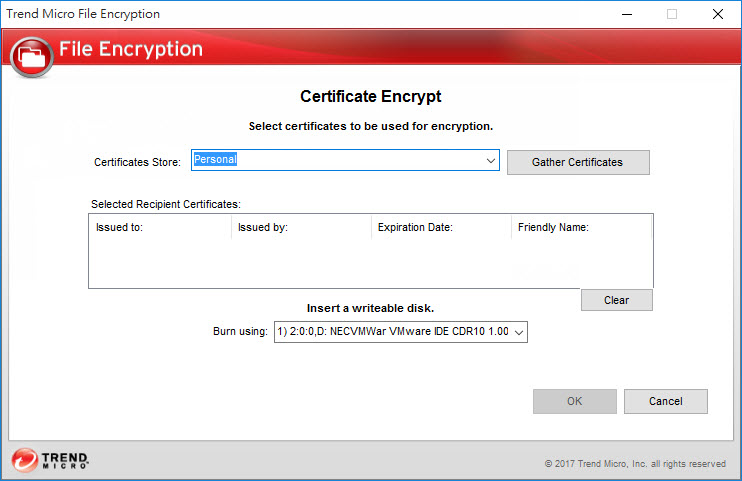Close the Trend Micro File Encryption window
The image size is (742, 481).
pos(718,14)
